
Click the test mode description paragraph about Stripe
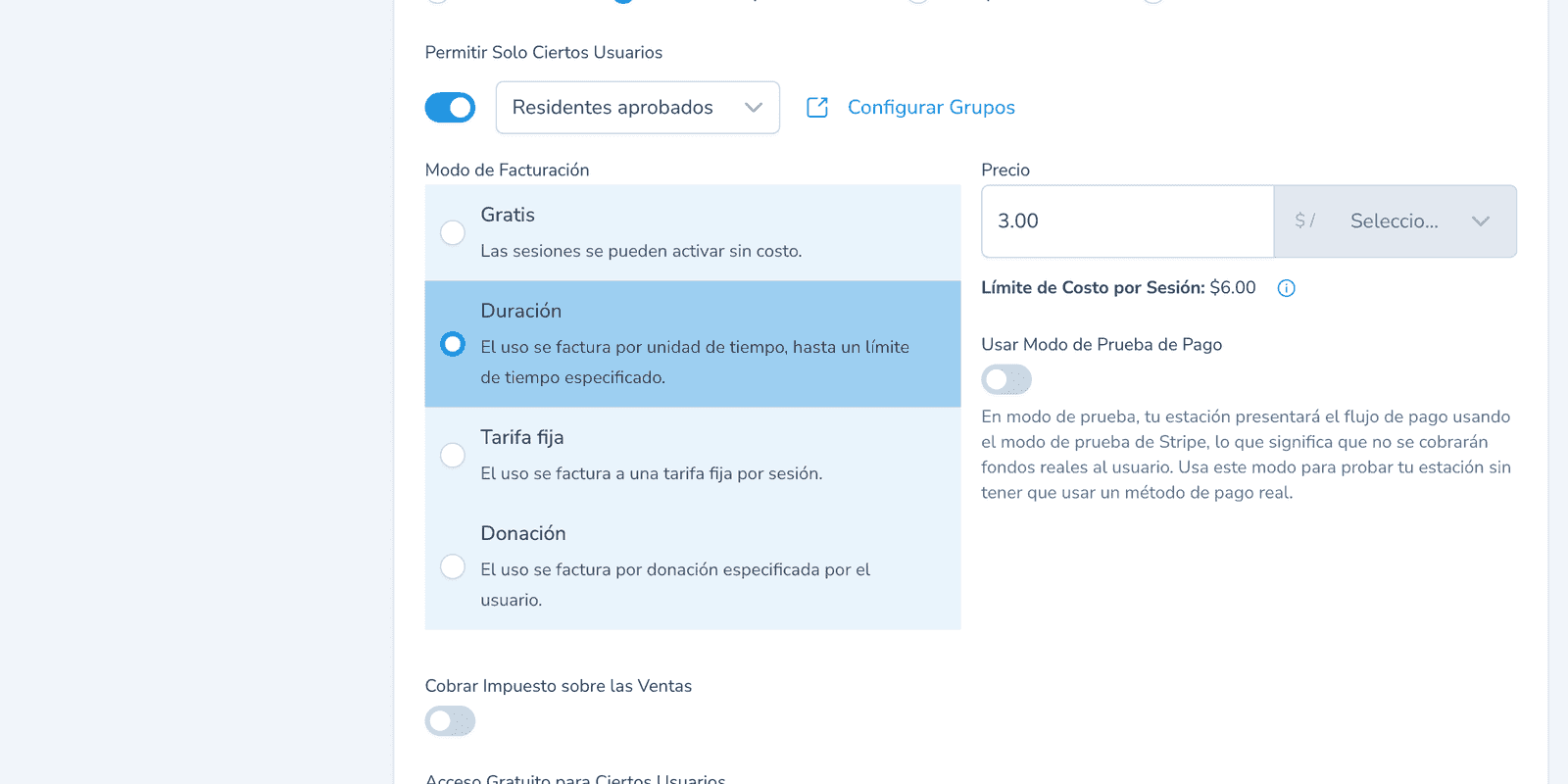coord(1246,455)
